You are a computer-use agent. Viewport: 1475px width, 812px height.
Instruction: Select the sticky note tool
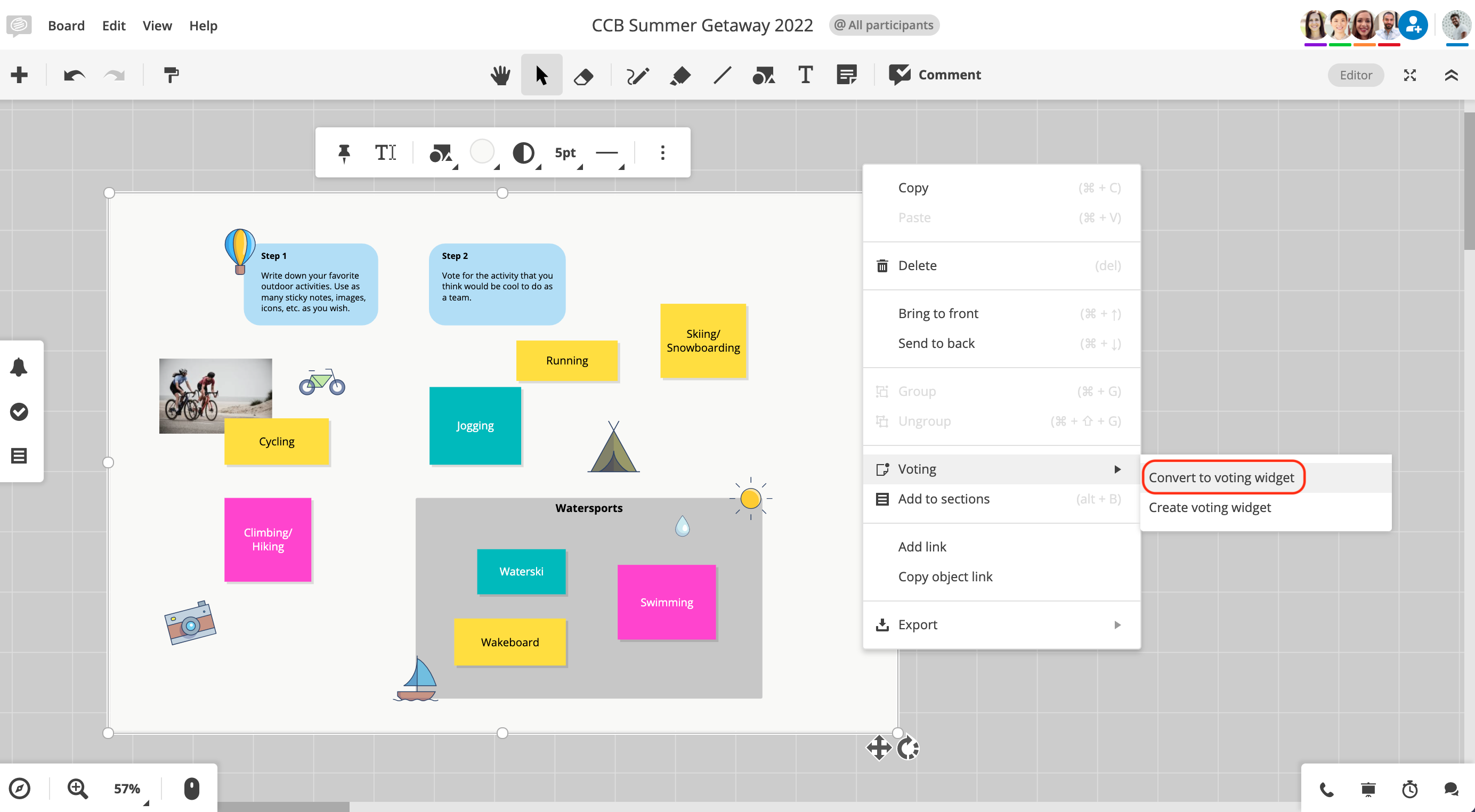pos(846,75)
